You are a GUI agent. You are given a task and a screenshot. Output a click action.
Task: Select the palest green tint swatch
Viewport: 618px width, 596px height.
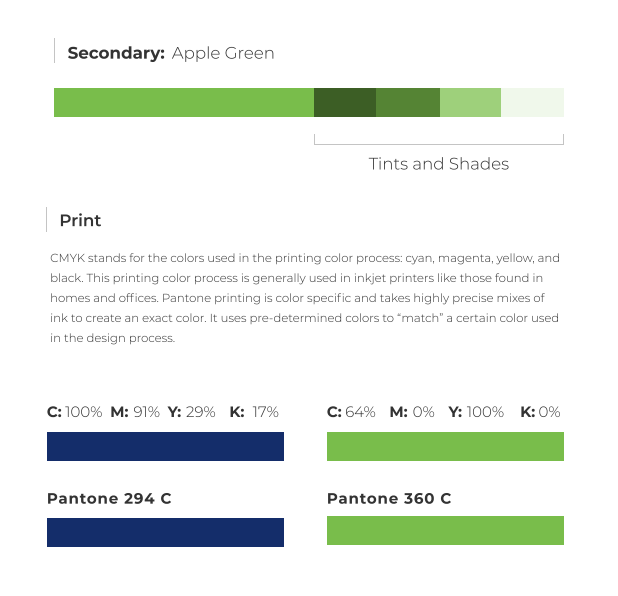pos(532,102)
